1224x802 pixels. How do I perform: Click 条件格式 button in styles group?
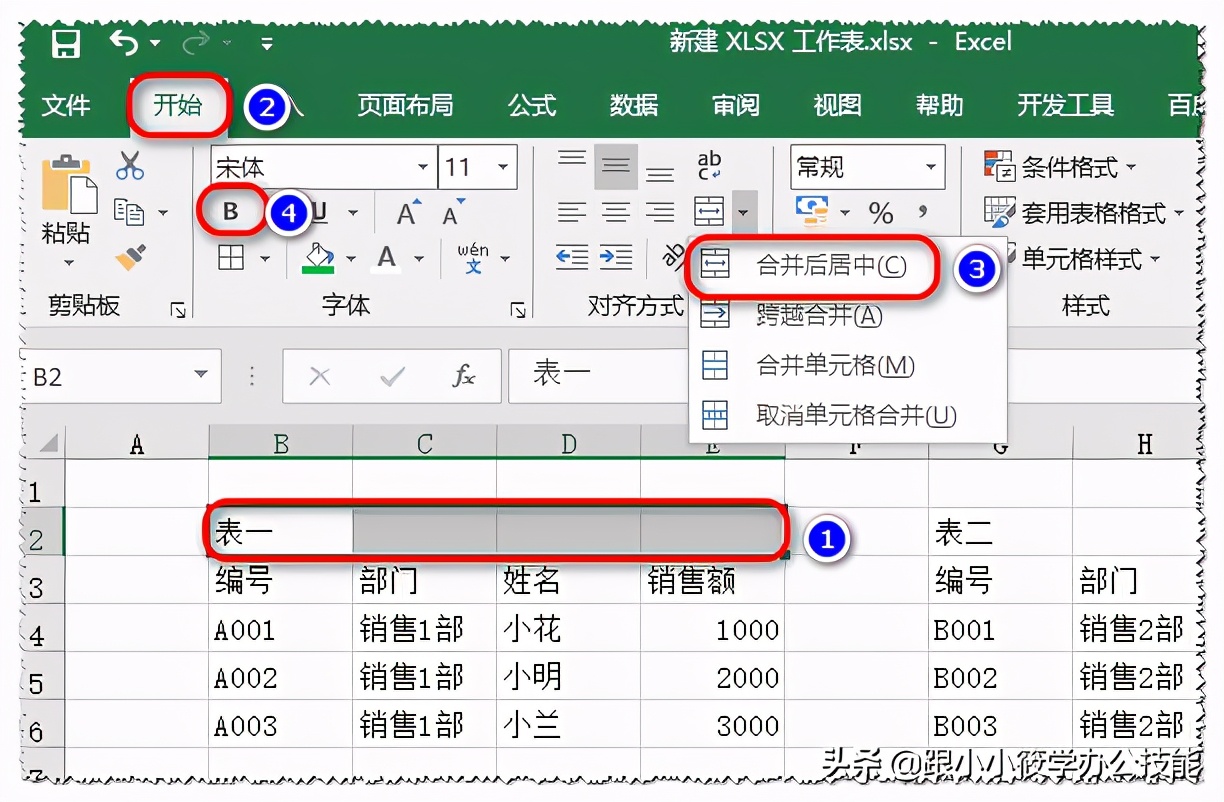(1060, 167)
